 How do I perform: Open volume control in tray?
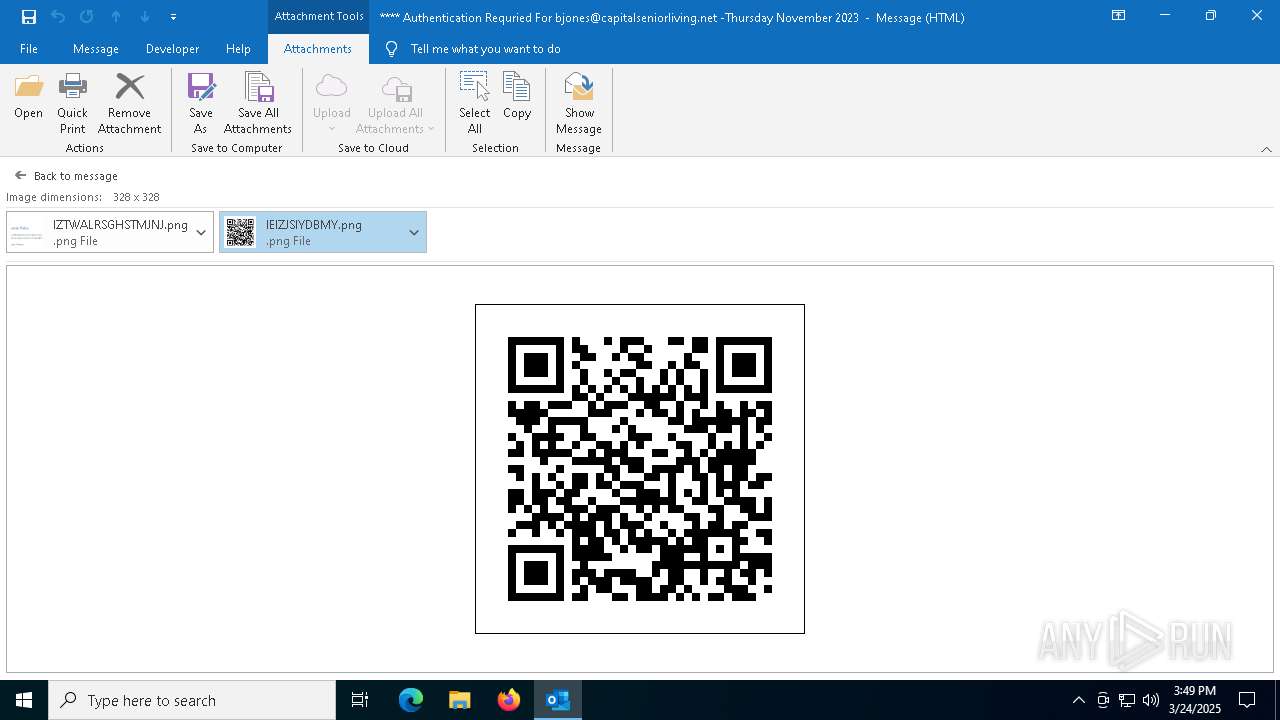click(1151, 700)
